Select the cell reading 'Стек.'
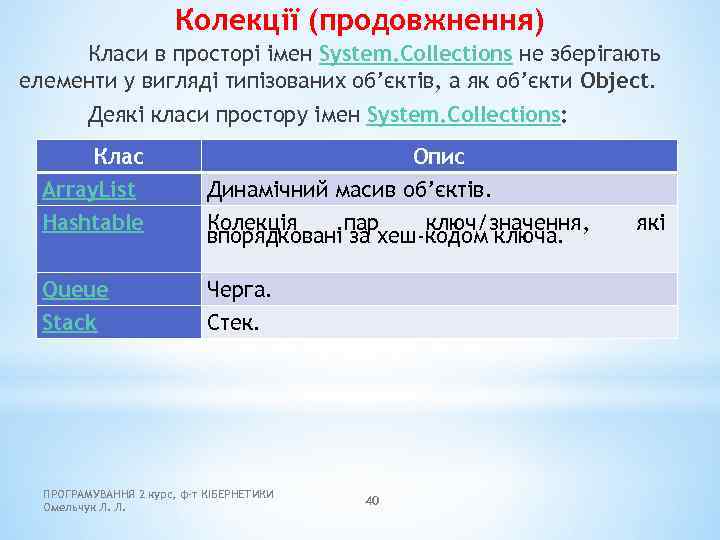 click(x=439, y=323)
